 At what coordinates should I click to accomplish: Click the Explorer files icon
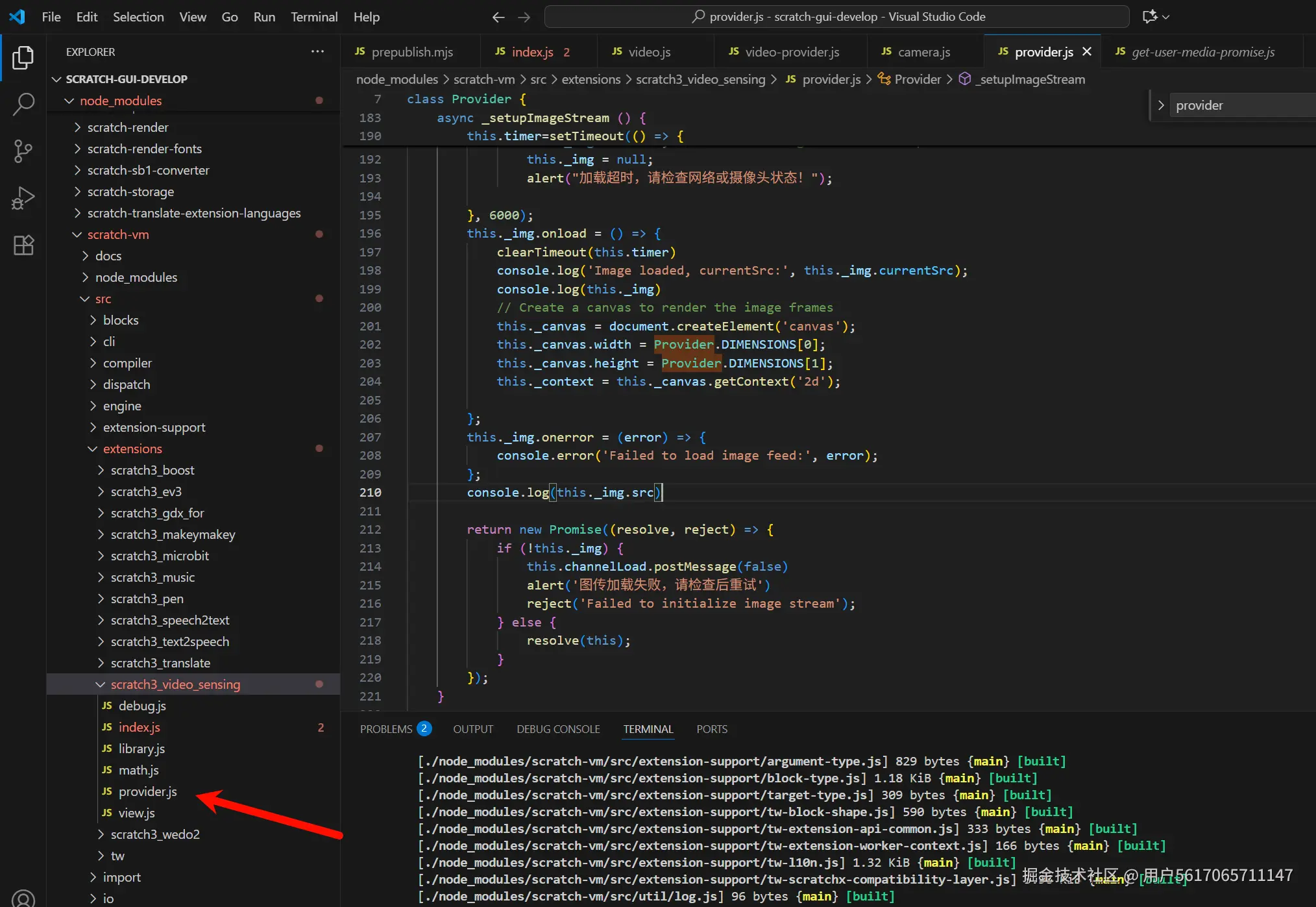(x=23, y=58)
